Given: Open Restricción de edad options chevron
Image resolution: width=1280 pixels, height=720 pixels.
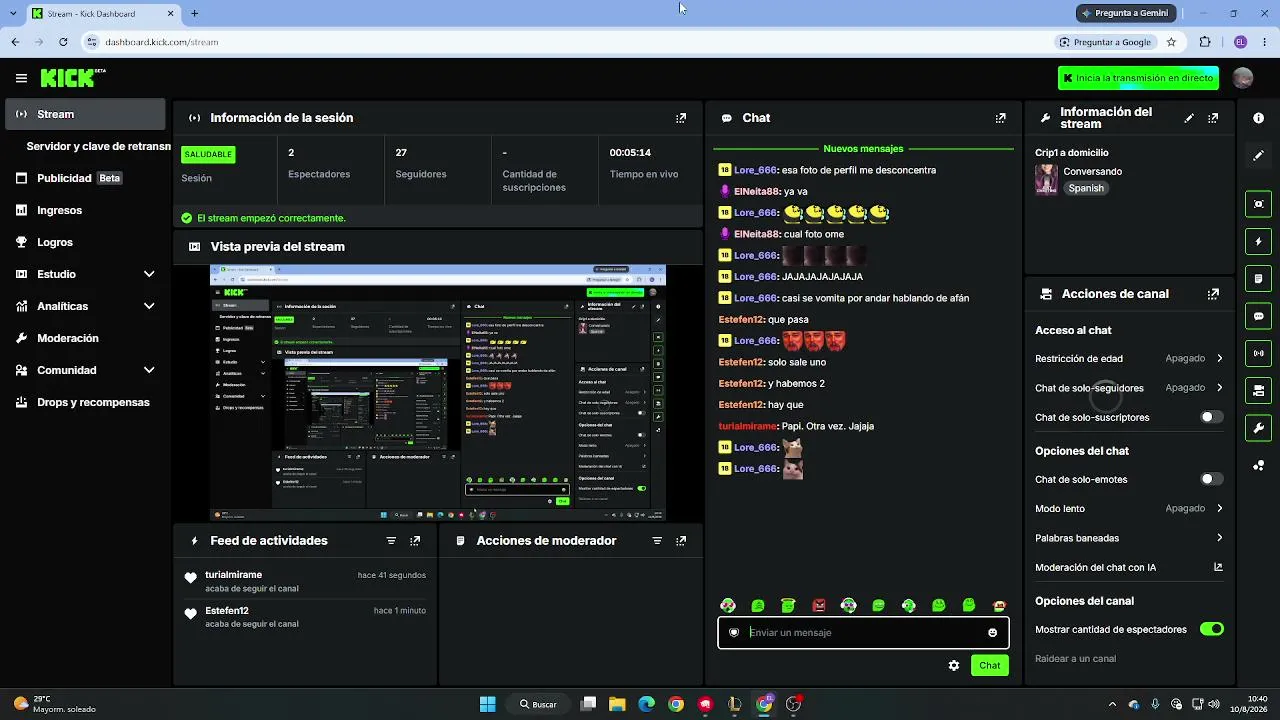Looking at the screenshot, I should pyautogui.click(x=1219, y=359).
